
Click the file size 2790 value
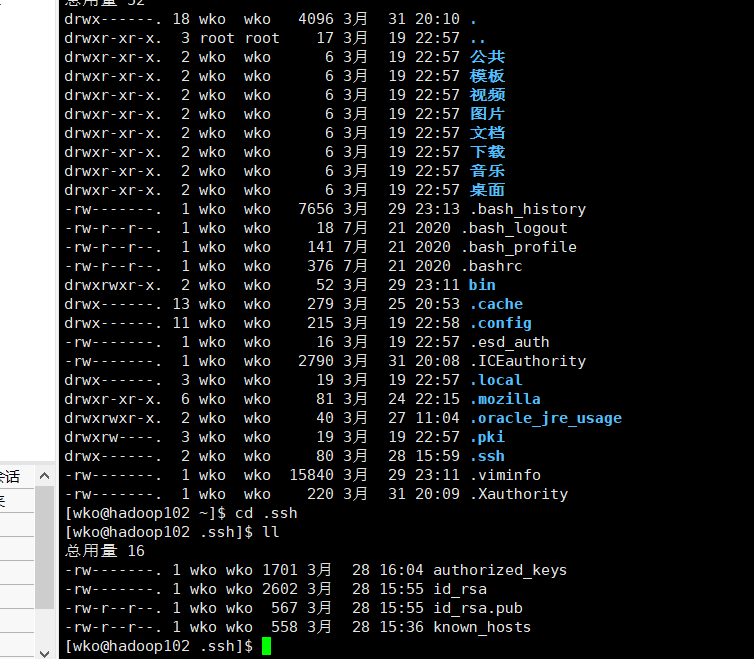tap(316, 361)
